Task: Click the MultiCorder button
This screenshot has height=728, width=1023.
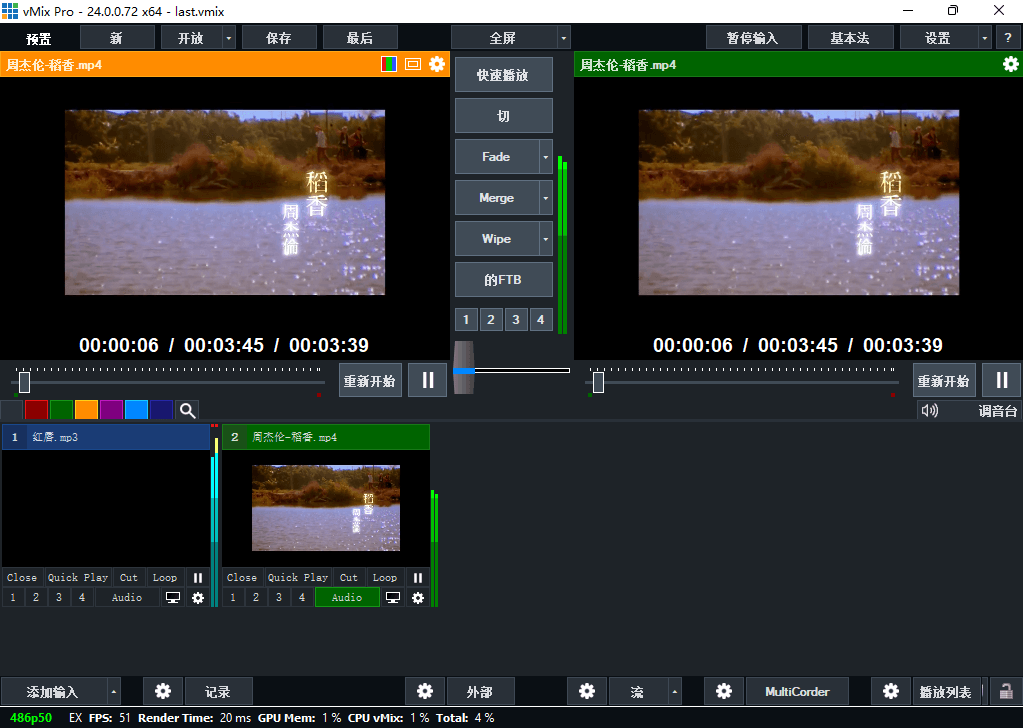Action: (x=797, y=691)
